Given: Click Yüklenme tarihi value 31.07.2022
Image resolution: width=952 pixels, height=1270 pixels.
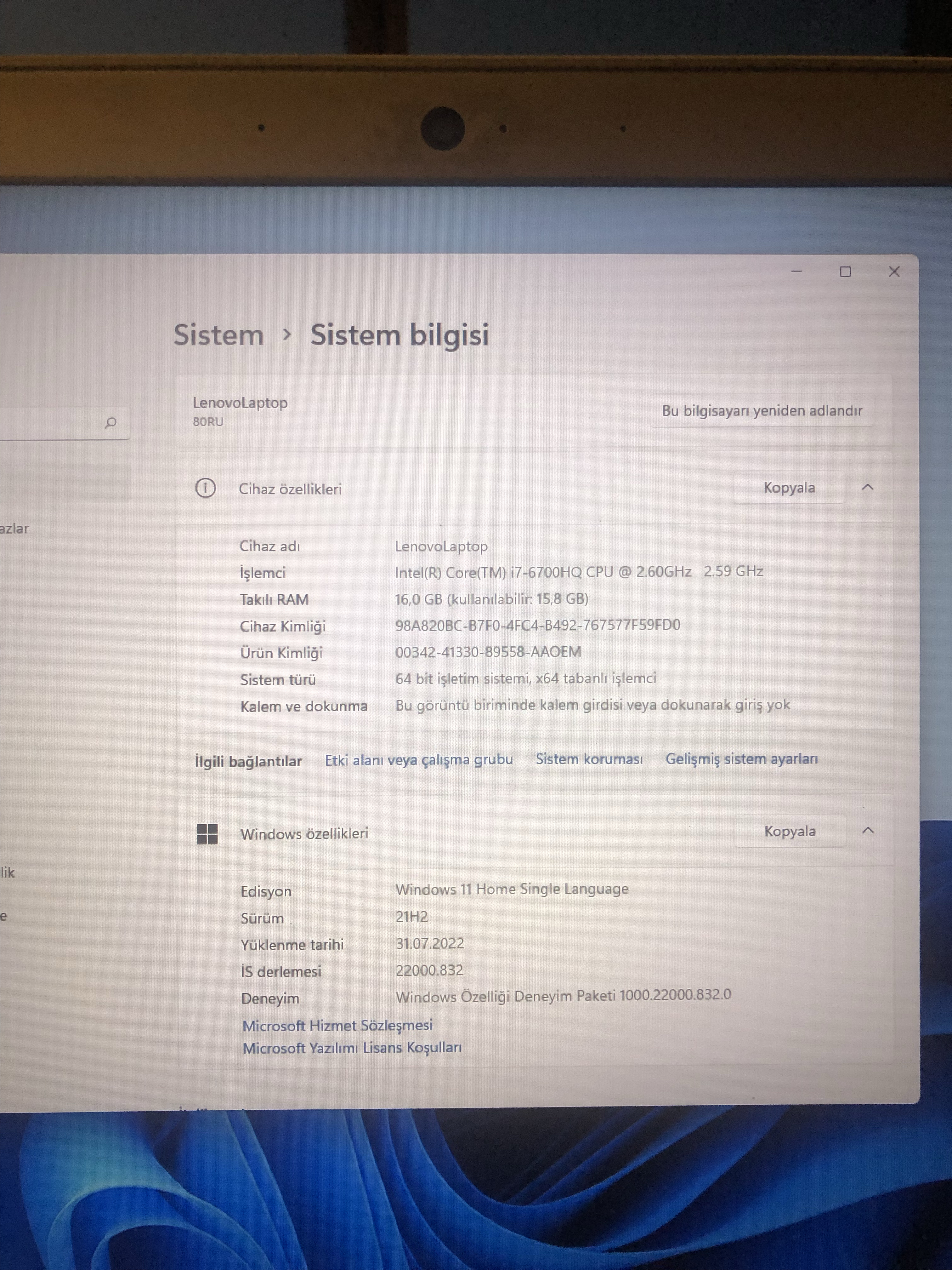Looking at the screenshot, I should click(430, 943).
